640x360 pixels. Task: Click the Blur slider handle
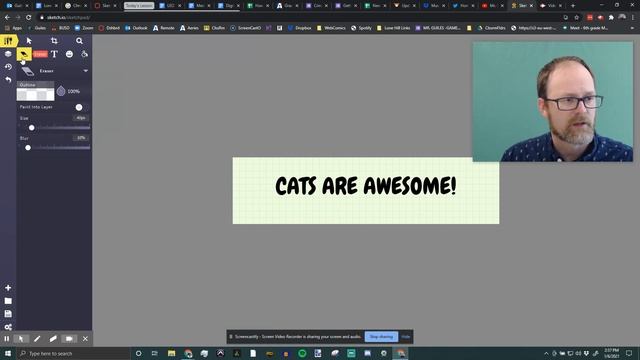pos(28,147)
